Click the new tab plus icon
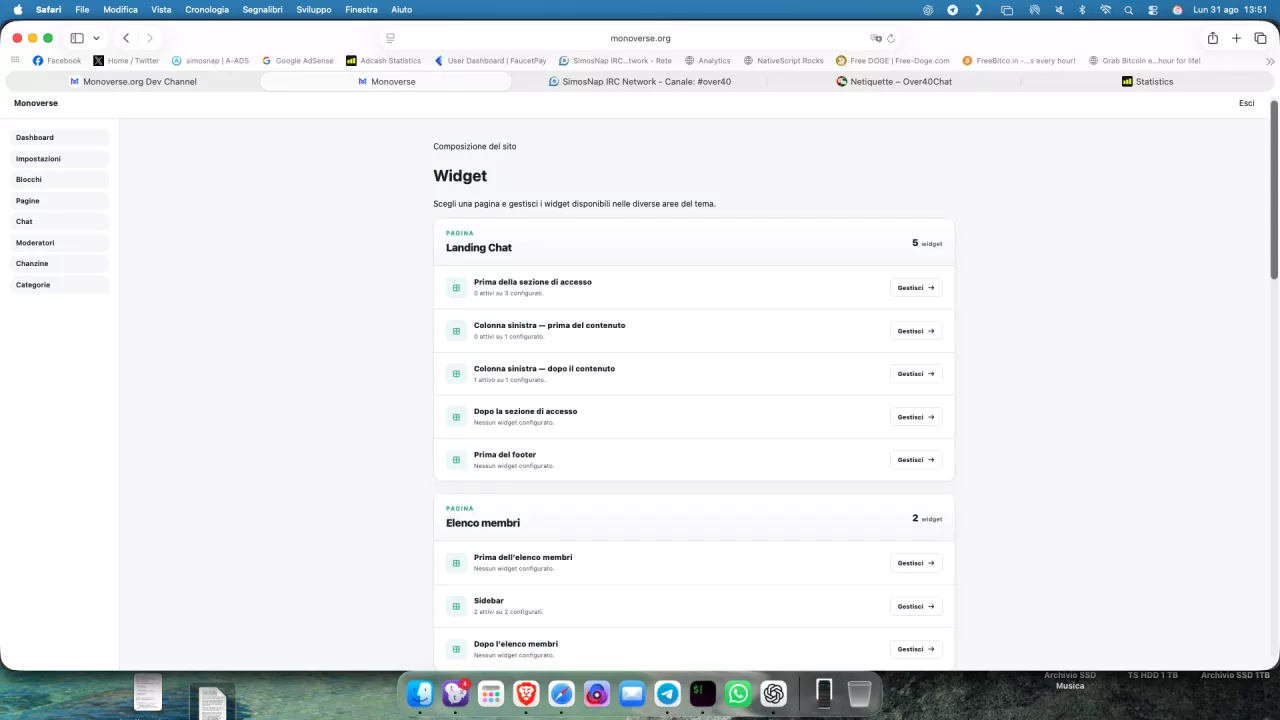 pyautogui.click(x=1237, y=38)
